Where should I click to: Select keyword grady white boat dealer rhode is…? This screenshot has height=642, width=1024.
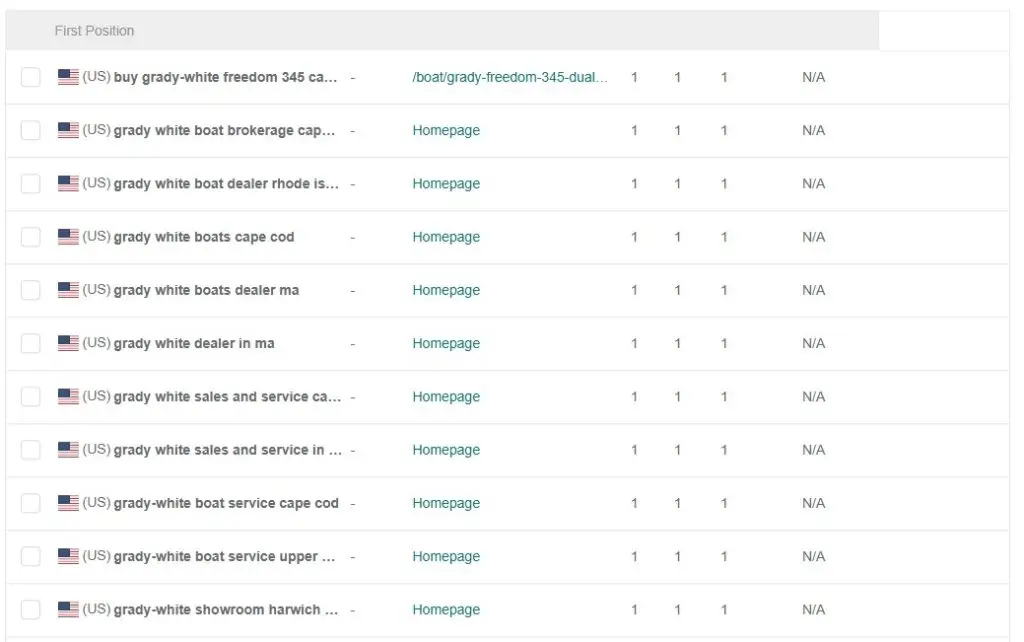[226, 184]
